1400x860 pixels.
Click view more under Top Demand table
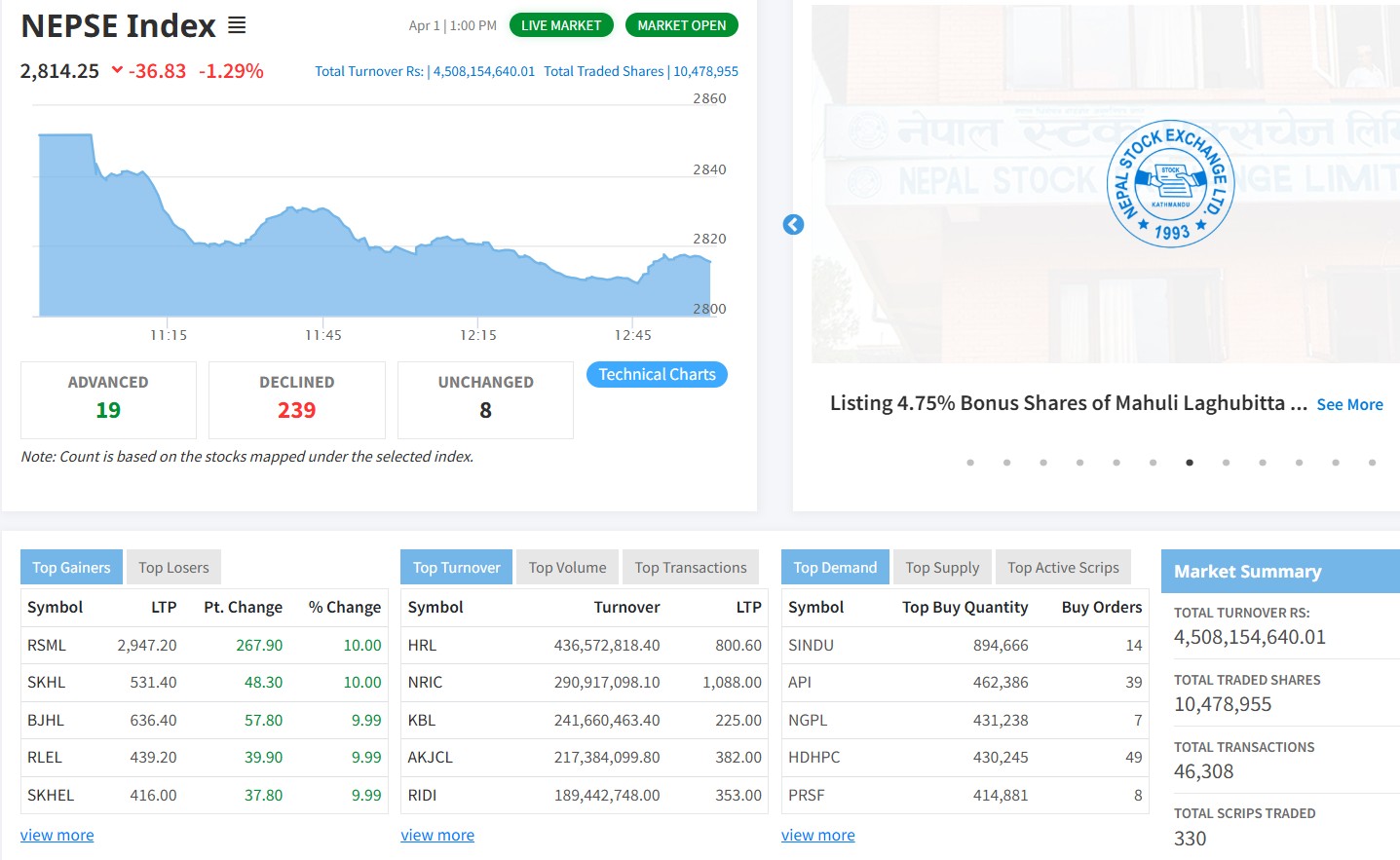(817, 835)
